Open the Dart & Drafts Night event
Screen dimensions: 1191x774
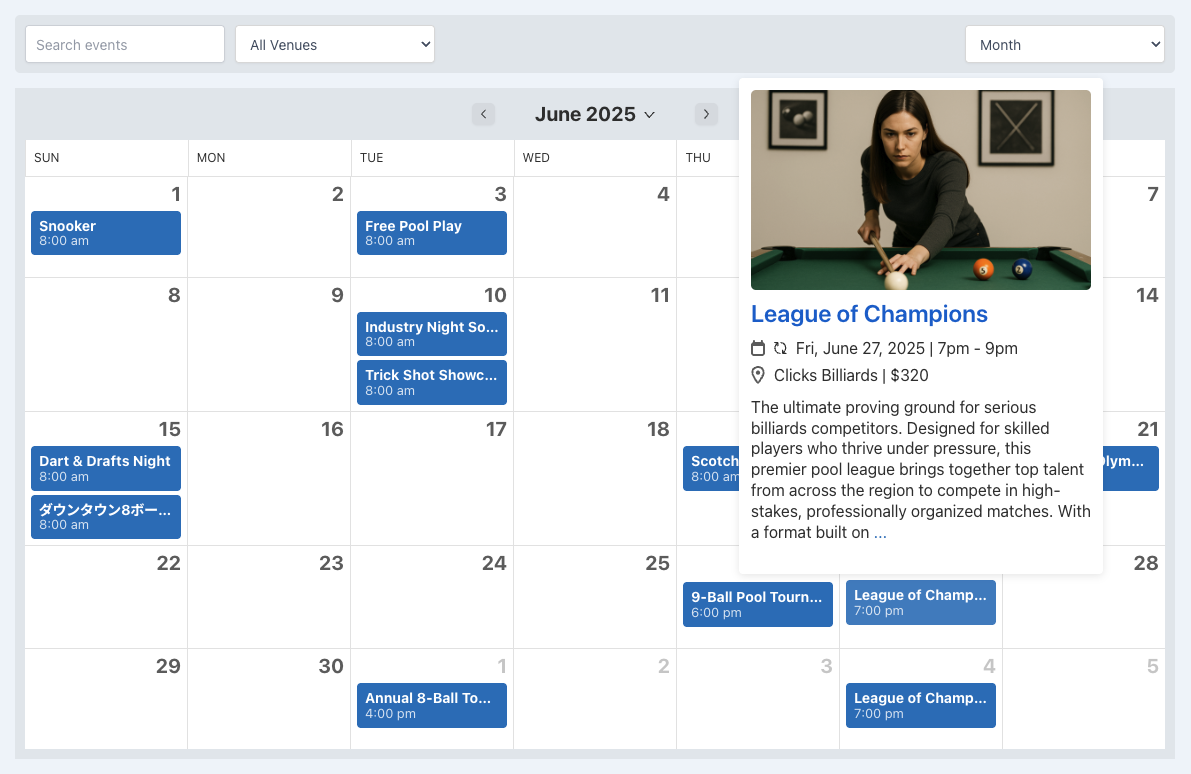[x=106, y=469]
